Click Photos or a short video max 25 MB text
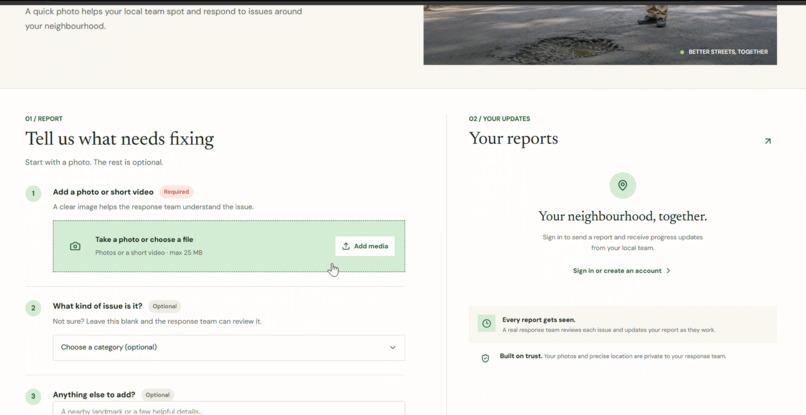This screenshot has width=806, height=415. pos(149,253)
